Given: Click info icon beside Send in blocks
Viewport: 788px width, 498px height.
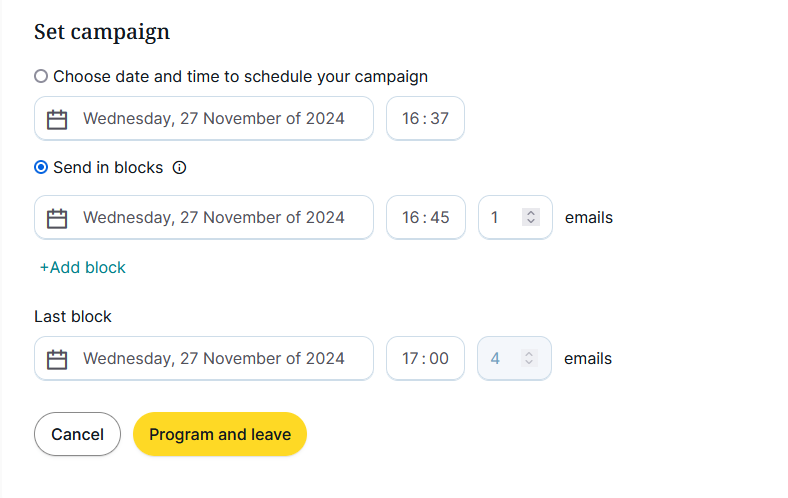Looking at the screenshot, I should click(x=180, y=168).
